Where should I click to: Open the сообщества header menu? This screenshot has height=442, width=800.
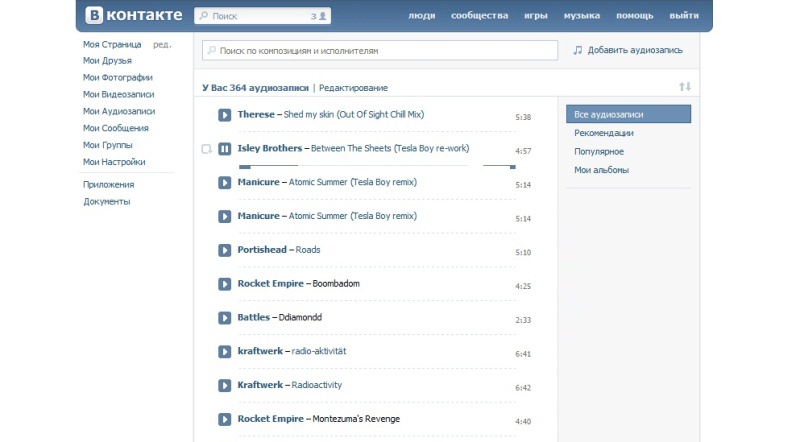(480, 15)
